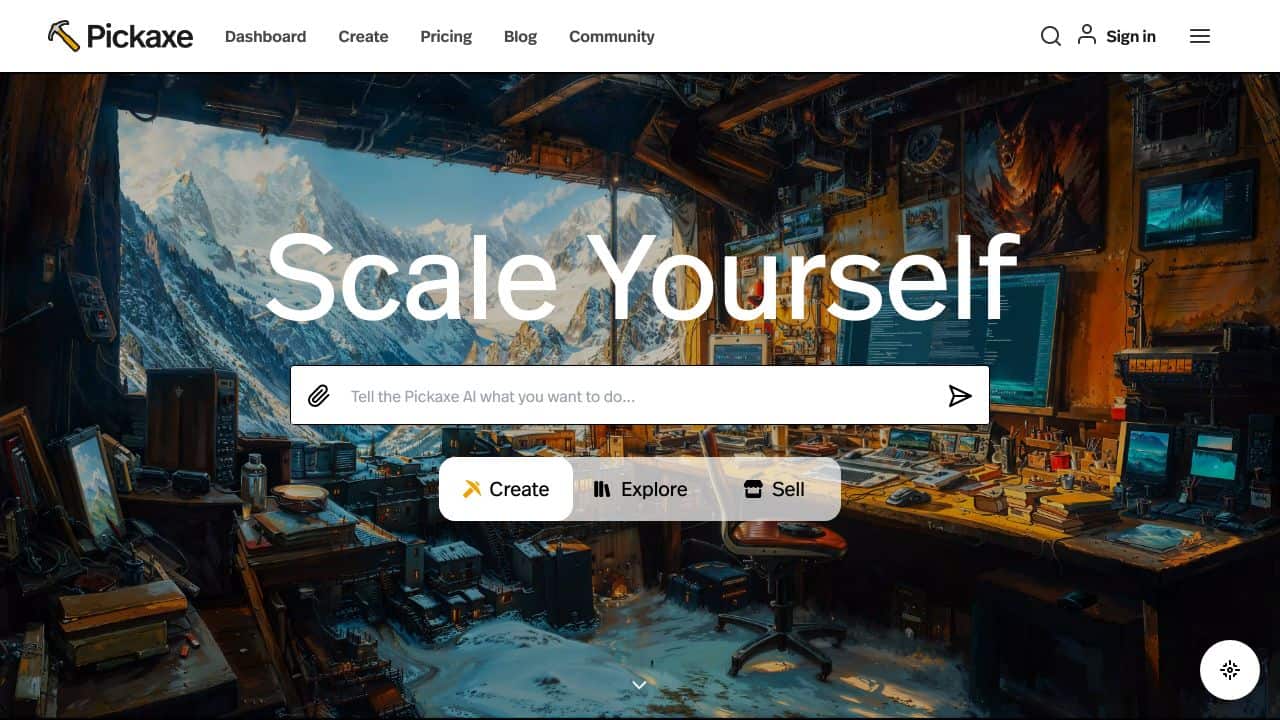1280x720 pixels.
Task: Open the Create navigation menu item
Action: click(x=363, y=36)
